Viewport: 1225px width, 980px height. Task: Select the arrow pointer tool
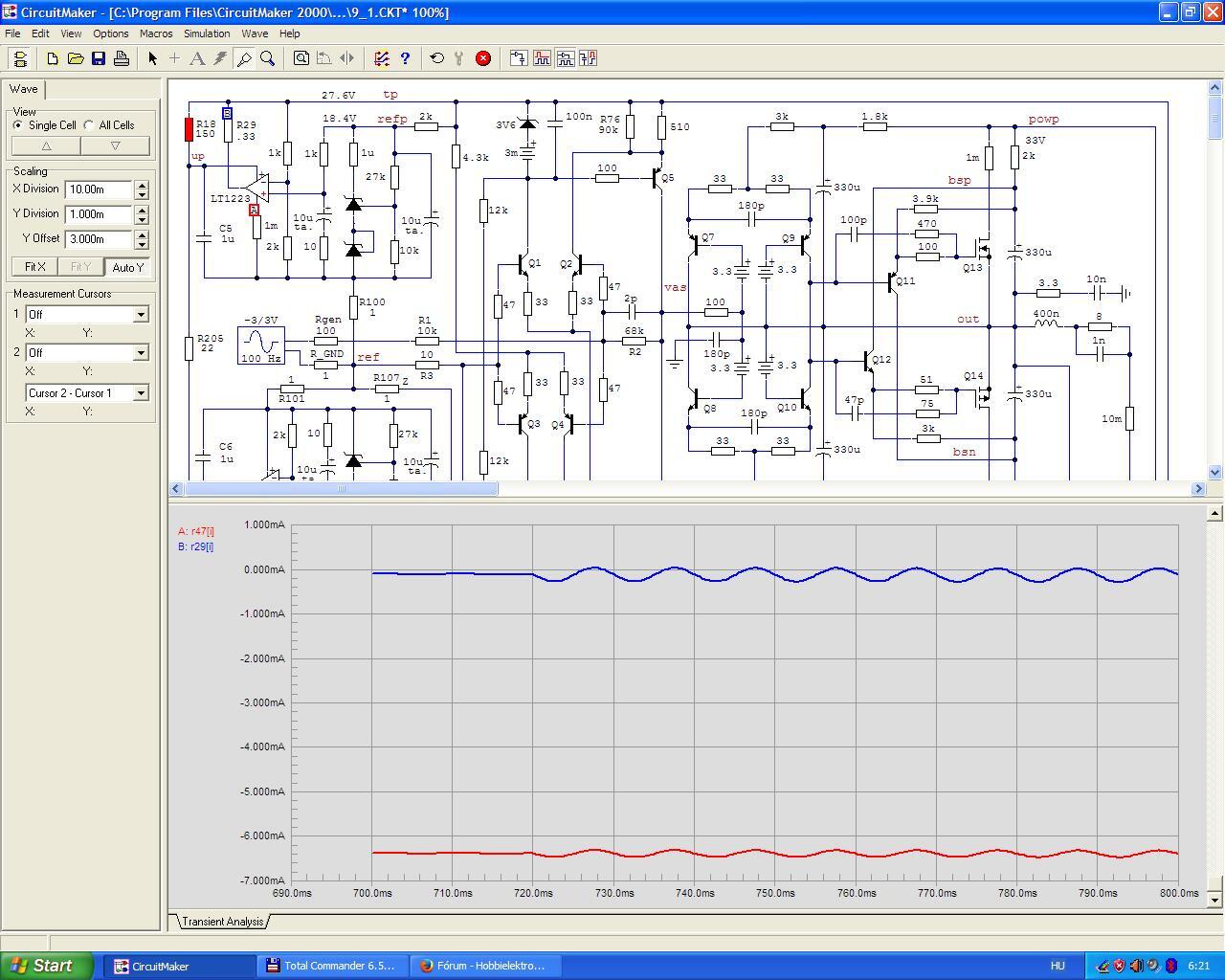[x=152, y=58]
